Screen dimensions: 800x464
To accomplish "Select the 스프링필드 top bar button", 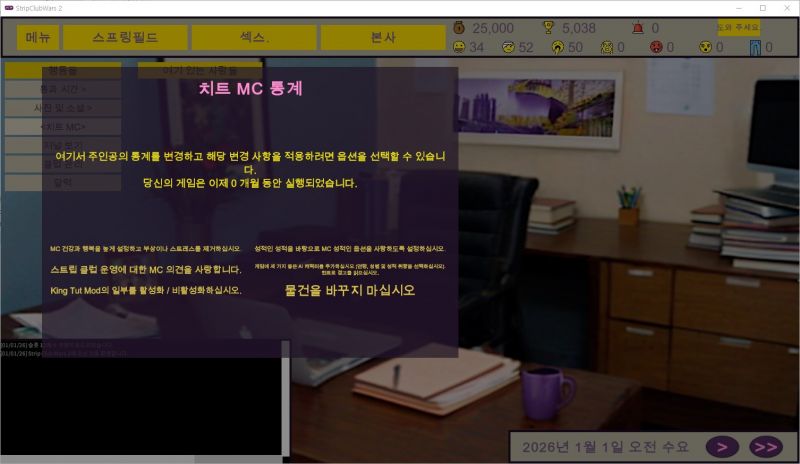I will 125,37.
